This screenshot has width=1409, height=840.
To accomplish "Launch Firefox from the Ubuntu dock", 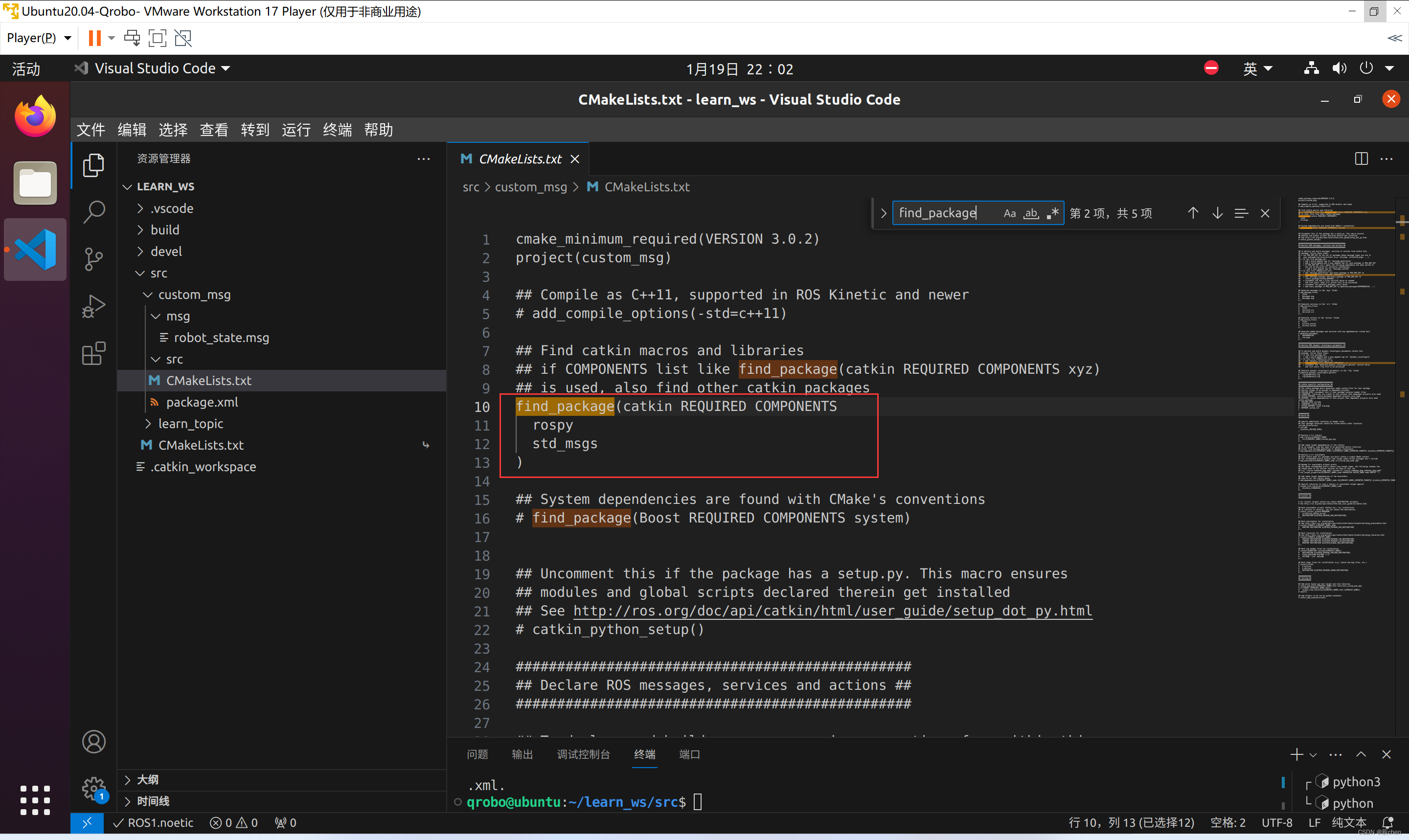I will [x=35, y=116].
